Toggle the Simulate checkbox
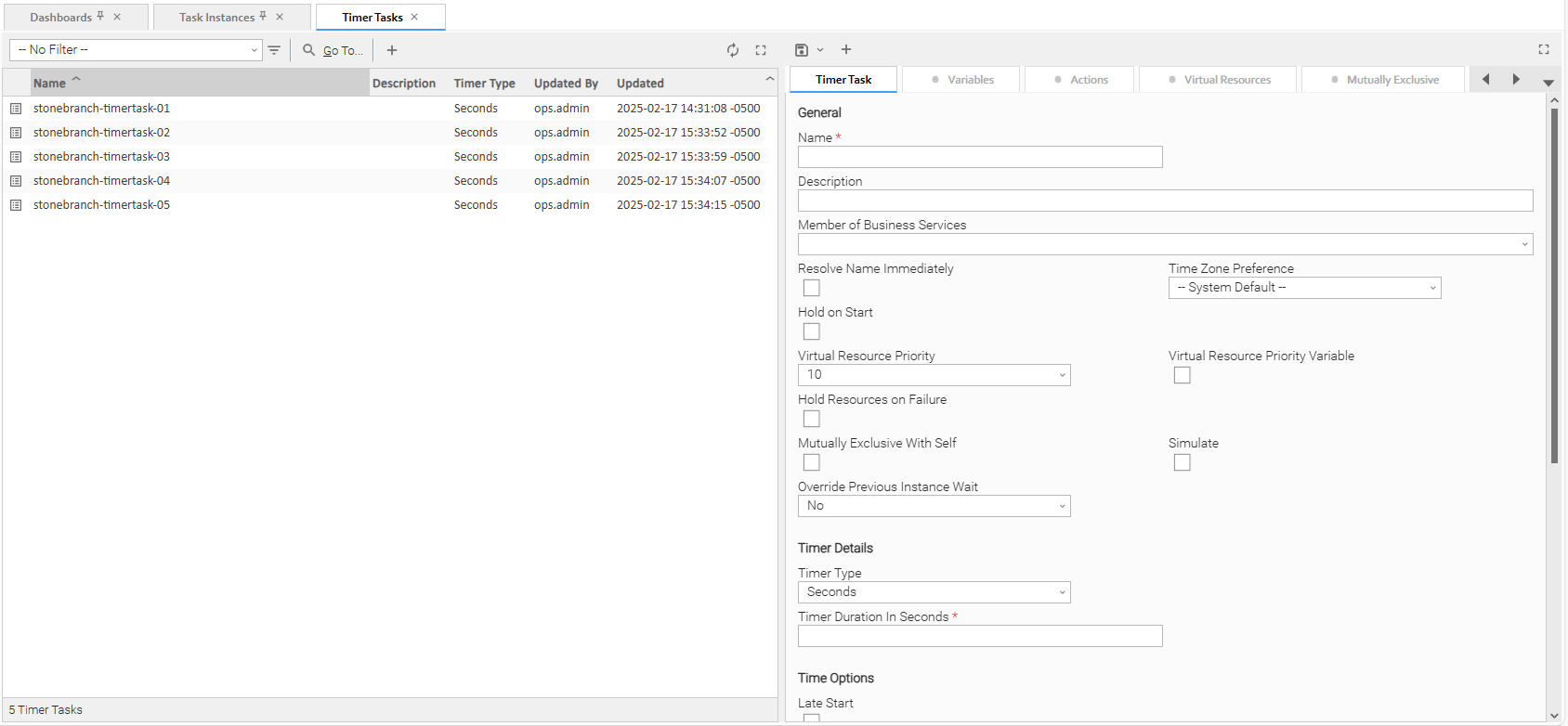 click(1182, 462)
